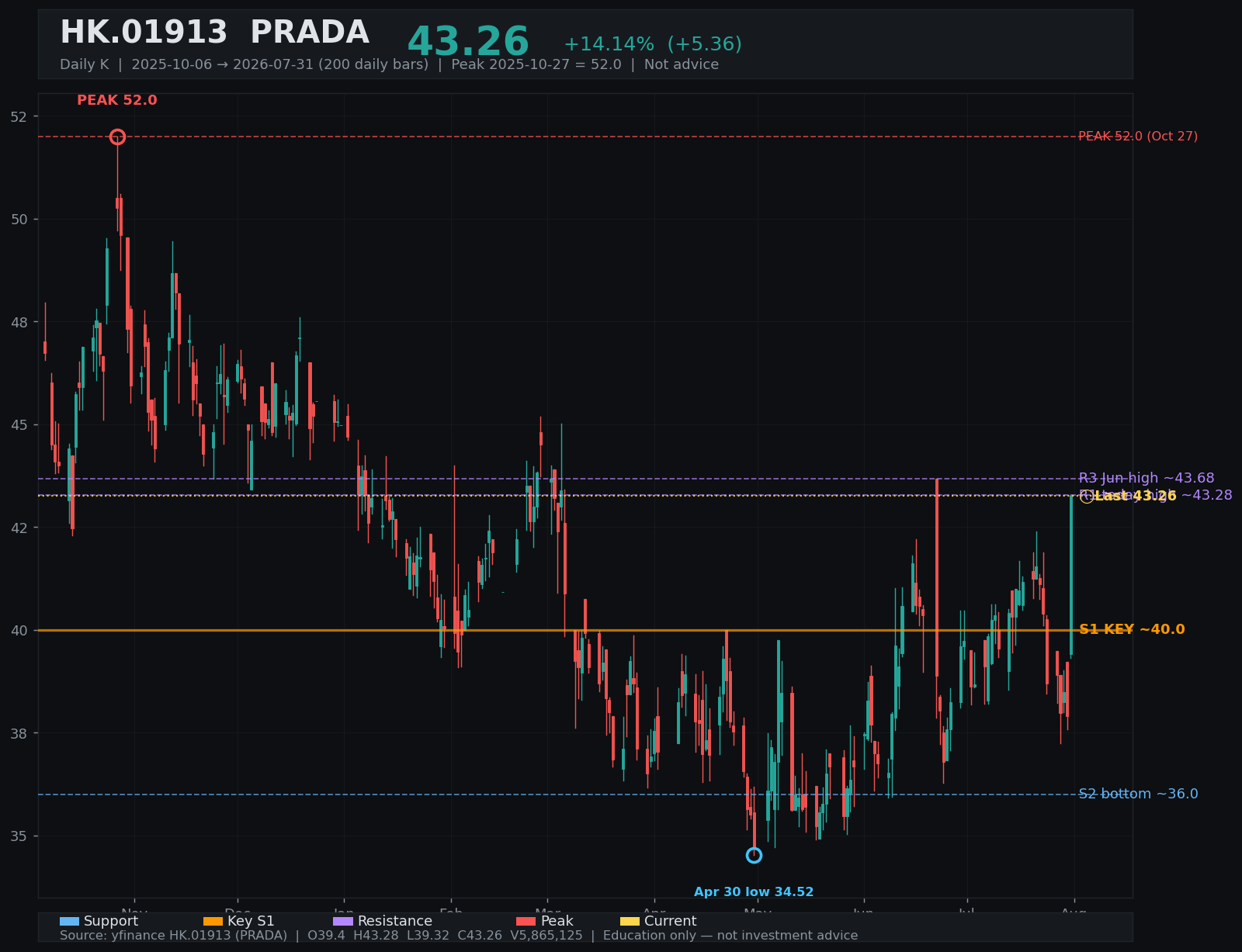Click the 42 tick on the price axis

pyautogui.click(x=19, y=528)
